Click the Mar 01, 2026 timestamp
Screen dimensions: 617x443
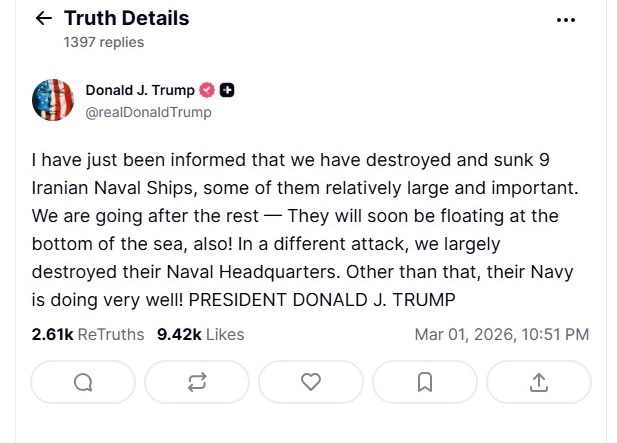[x=501, y=334]
